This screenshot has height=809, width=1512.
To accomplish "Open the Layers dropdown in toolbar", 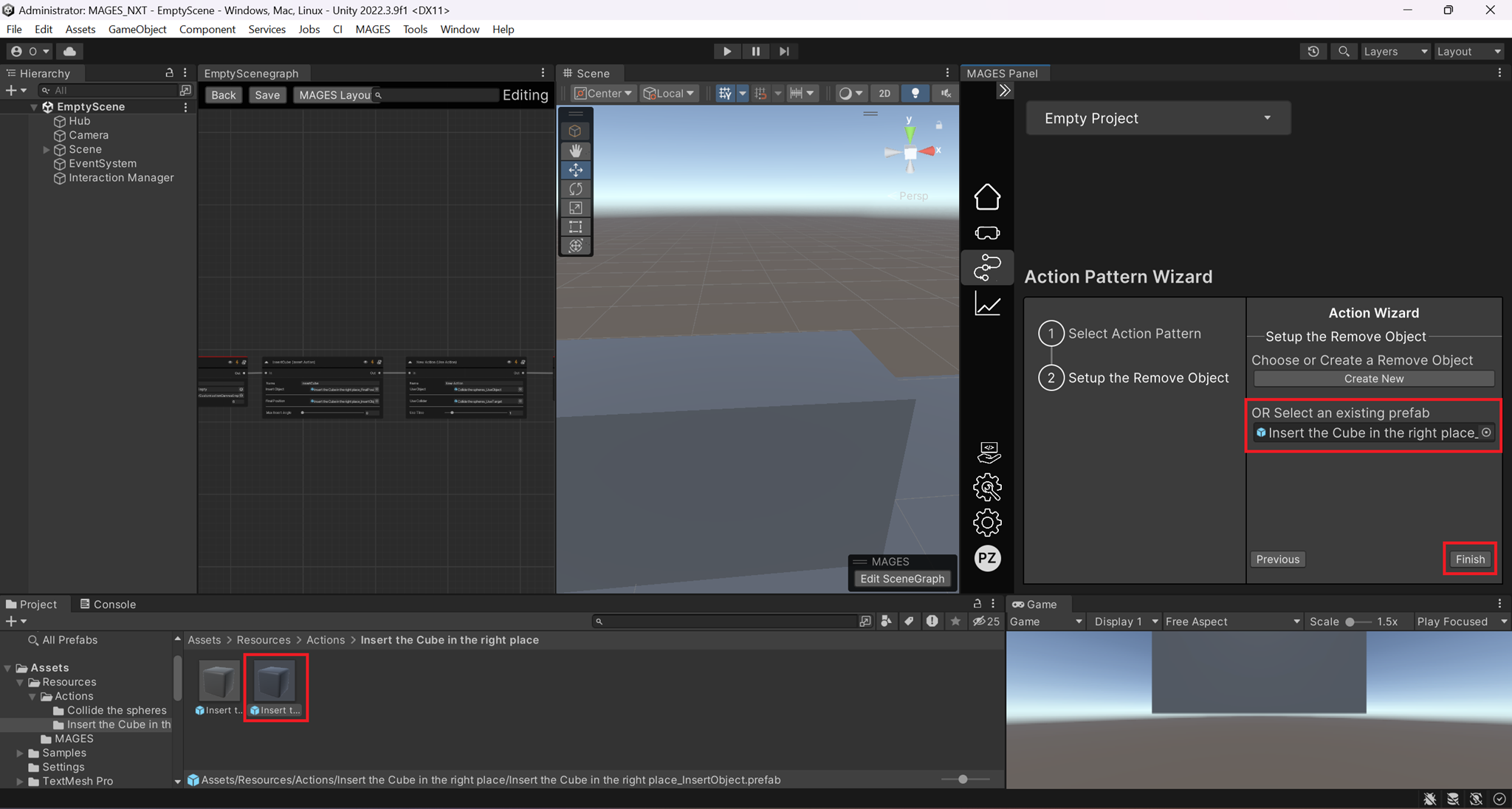I will click(x=1395, y=50).
